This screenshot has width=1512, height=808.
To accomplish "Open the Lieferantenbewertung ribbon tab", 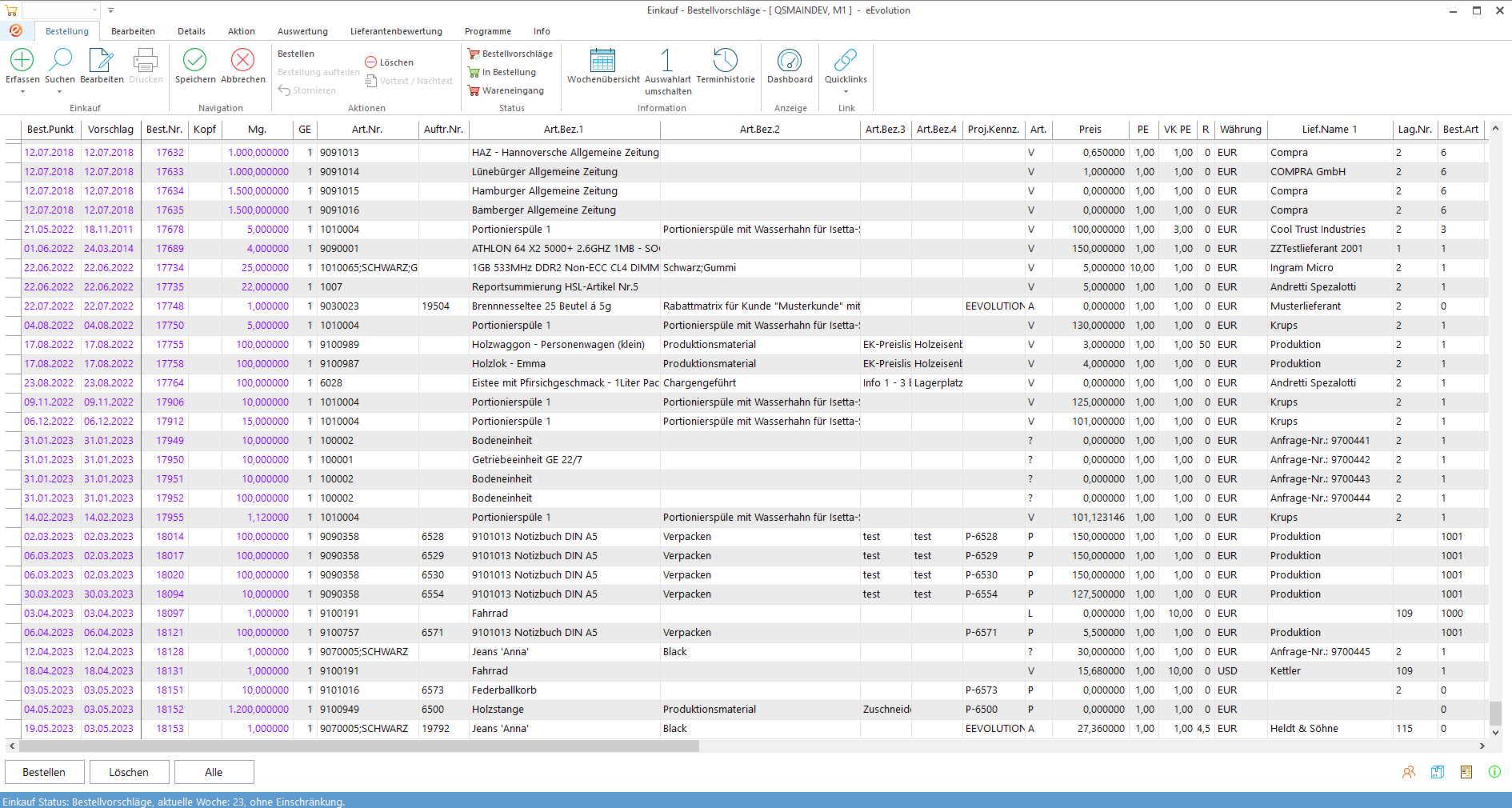I will click(x=396, y=31).
